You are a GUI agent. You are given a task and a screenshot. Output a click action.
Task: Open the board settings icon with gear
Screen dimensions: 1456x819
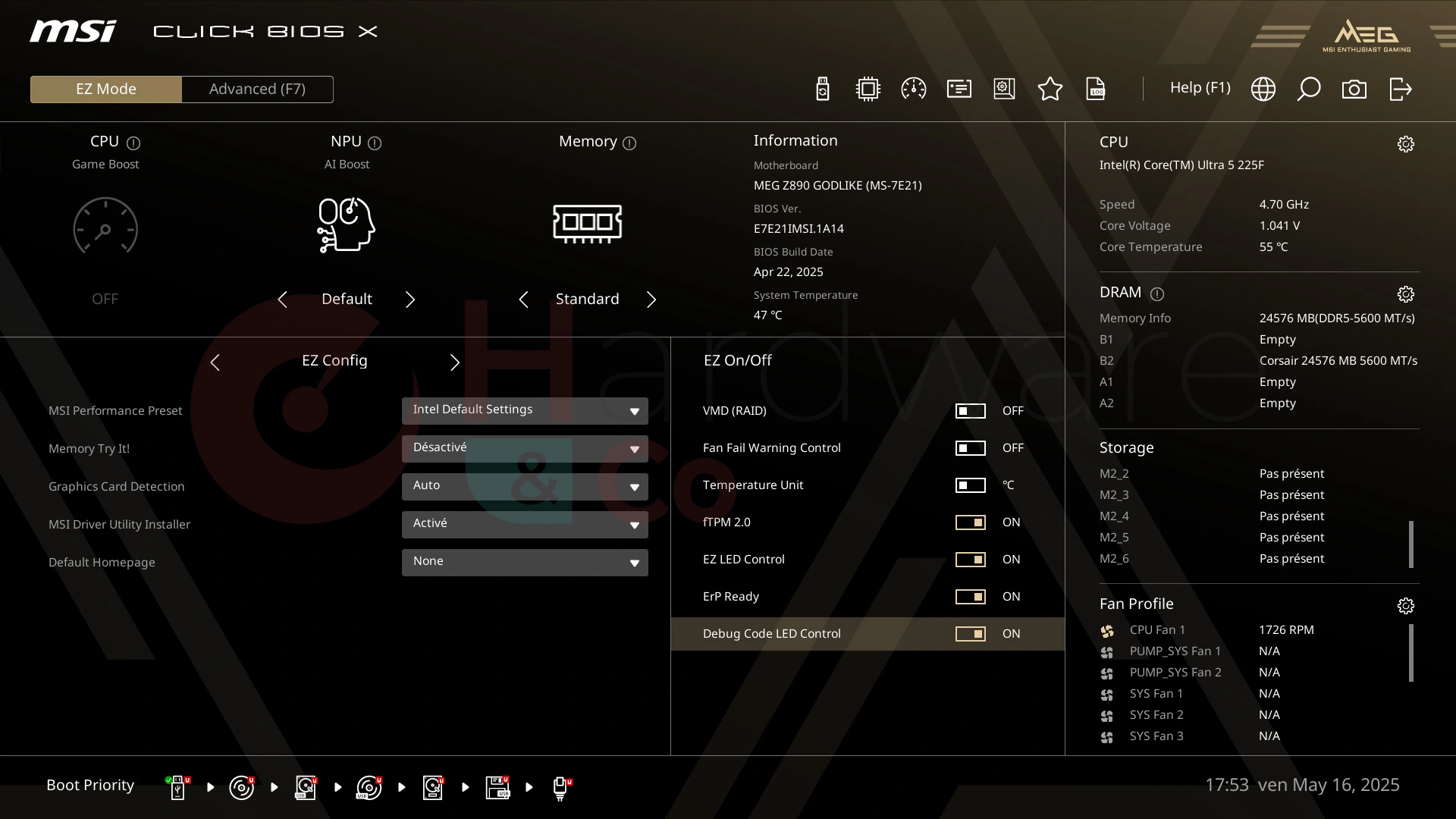click(x=1005, y=89)
